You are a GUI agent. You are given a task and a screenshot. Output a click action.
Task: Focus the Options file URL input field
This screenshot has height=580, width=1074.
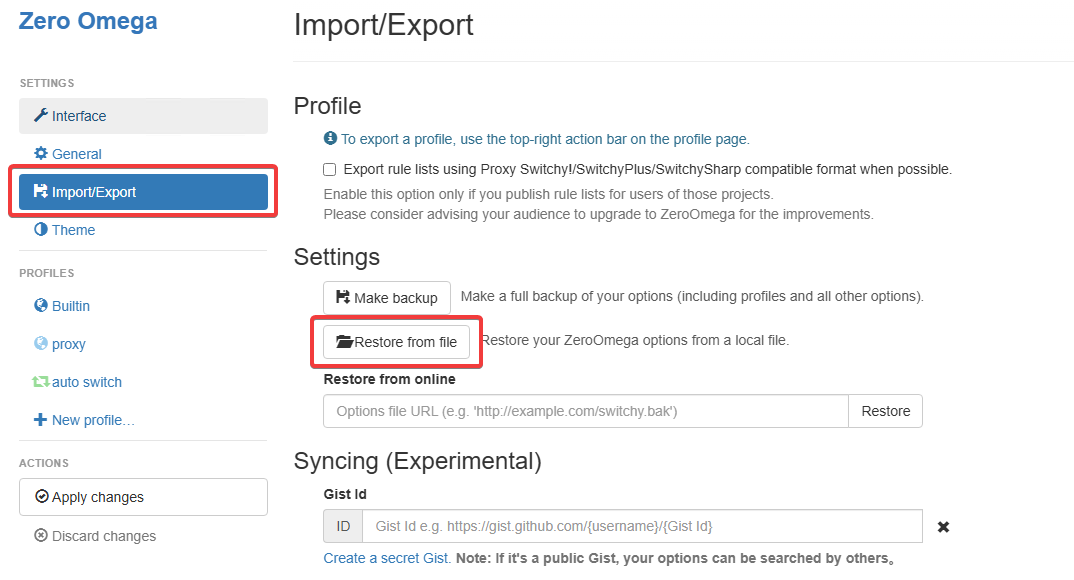[x=585, y=411]
